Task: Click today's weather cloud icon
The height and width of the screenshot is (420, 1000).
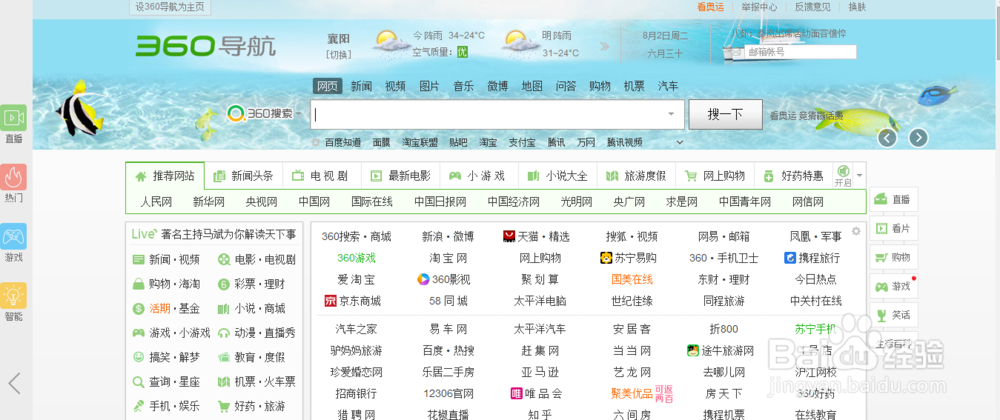Action: (x=392, y=43)
